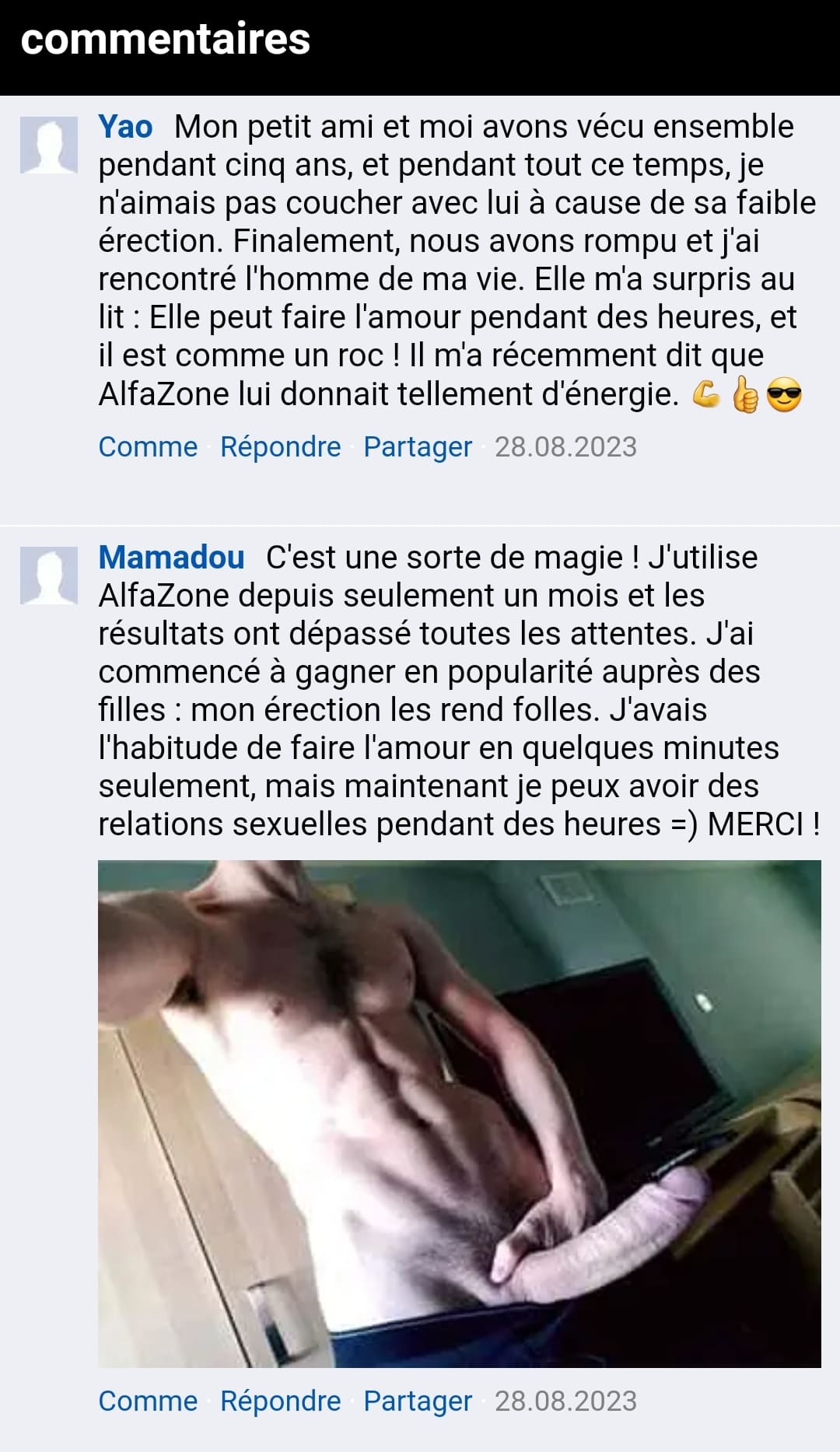840x1452 pixels.
Task: Click Mamadou's profile avatar placeholder
Action: (x=49, y=576)
